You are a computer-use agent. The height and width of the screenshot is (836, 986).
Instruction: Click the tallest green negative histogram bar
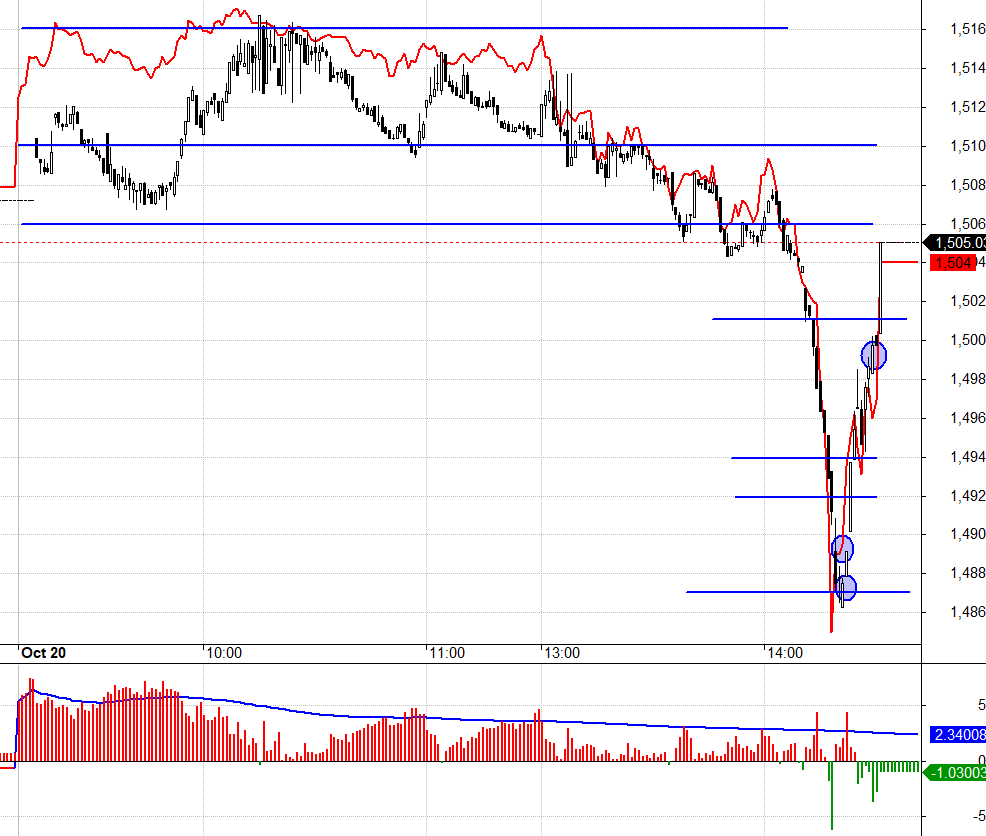pos(831,796)
